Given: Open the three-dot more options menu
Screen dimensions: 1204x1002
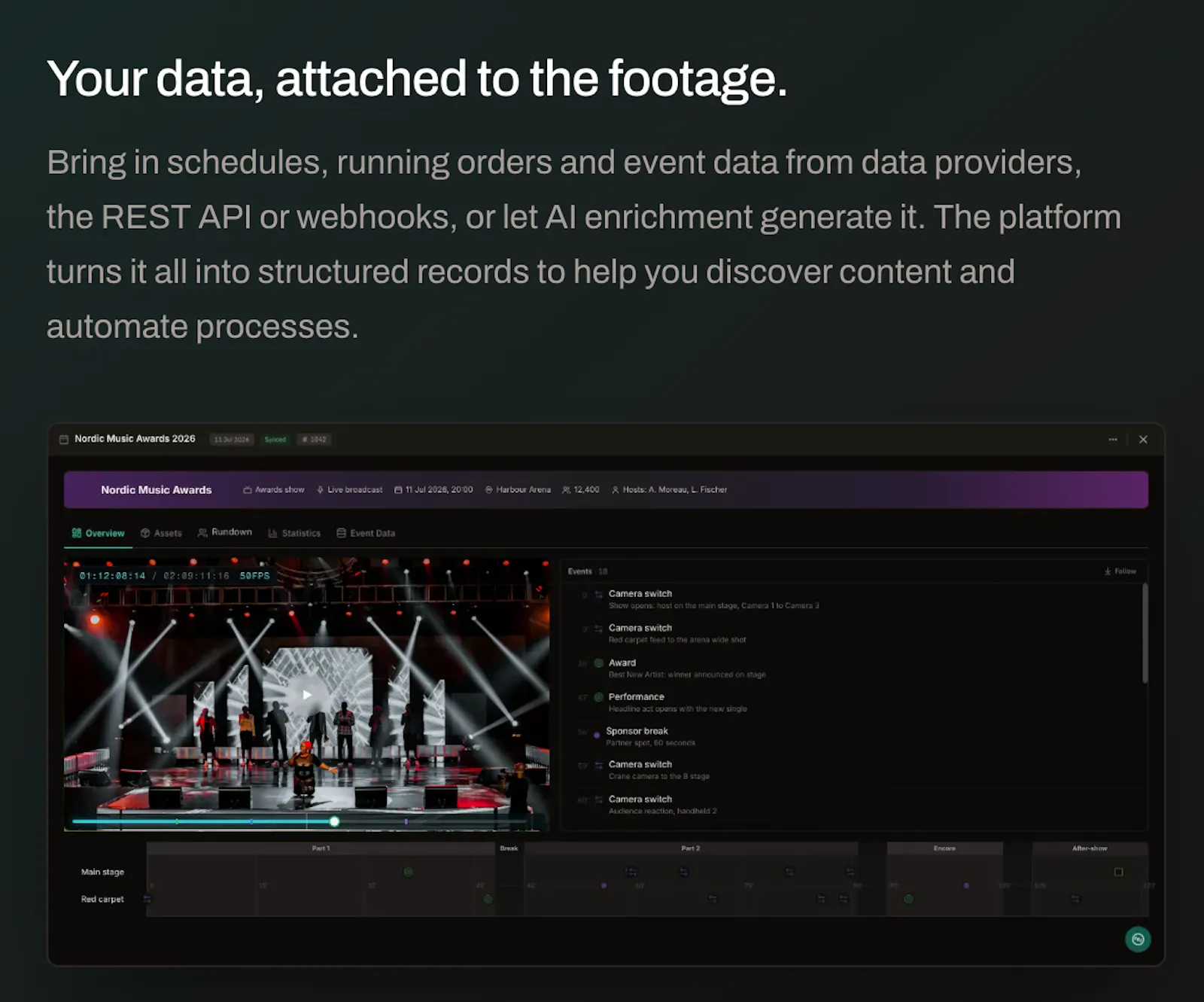Looking at the screenshot, I should tap(1112, 440).
